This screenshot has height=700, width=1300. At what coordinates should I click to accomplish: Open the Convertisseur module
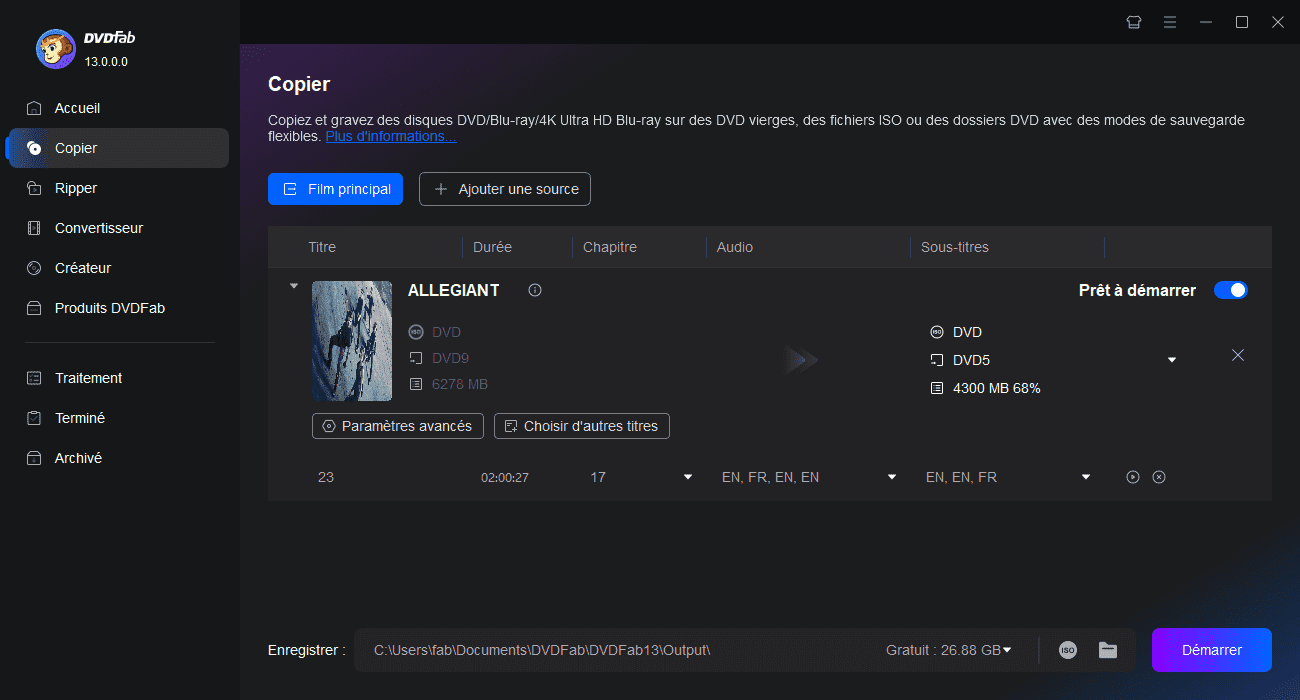point(98,228)
